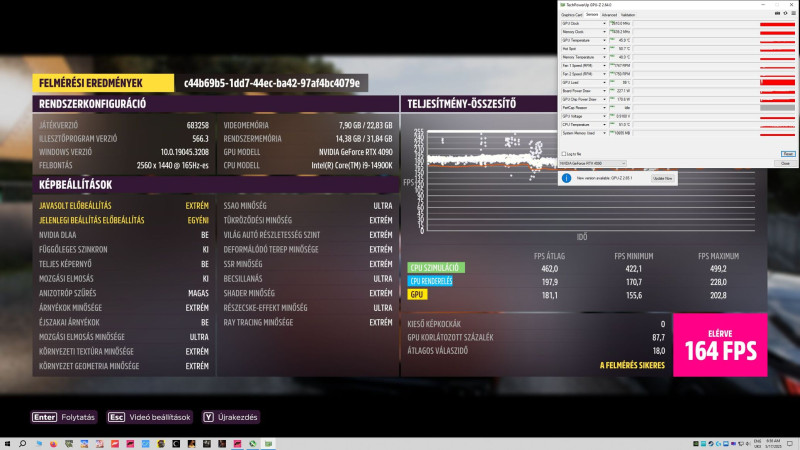Switch to the Graphics Card tab
The image size is (800, 450).
[571, 15]
